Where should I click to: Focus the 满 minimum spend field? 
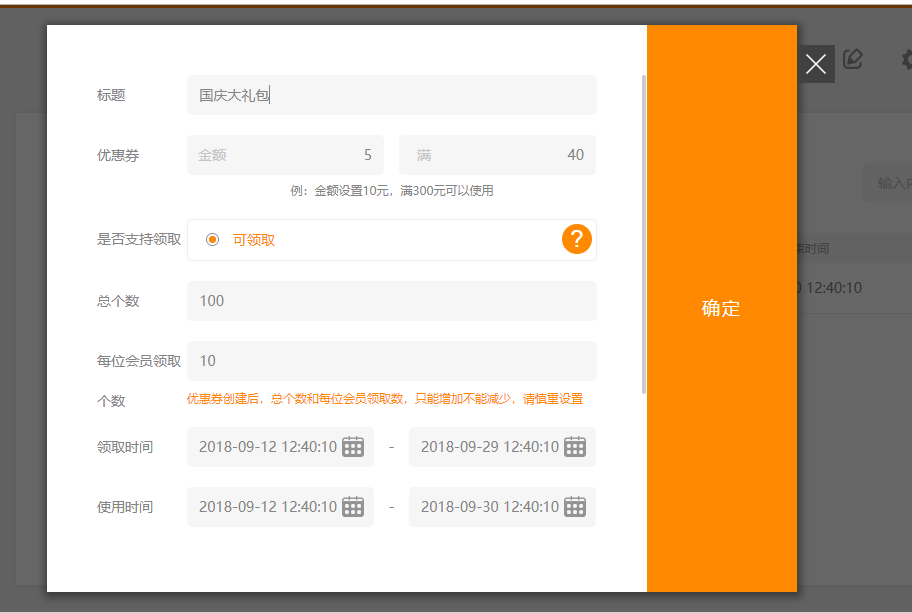497,155
